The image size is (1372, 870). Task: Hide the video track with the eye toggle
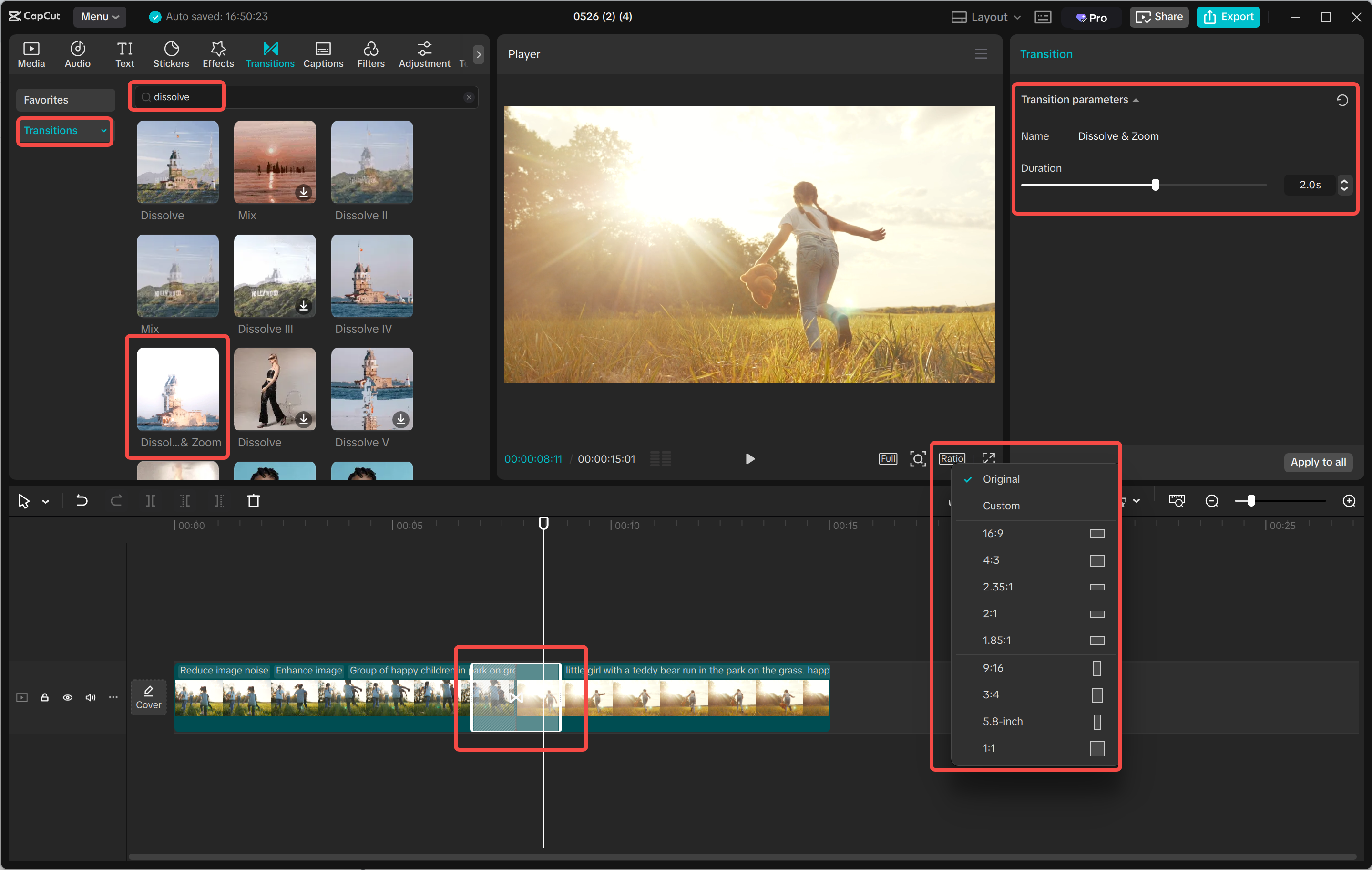tap(67, 697)
